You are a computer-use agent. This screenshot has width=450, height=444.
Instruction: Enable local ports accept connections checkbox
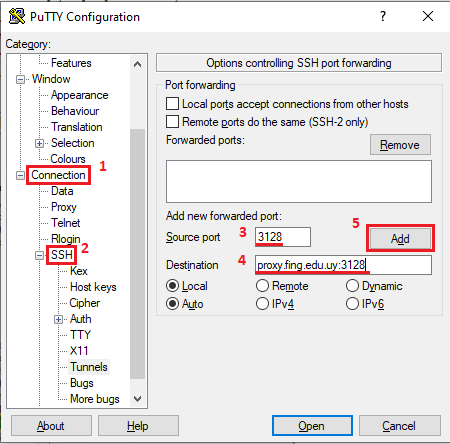click(172, 104)
